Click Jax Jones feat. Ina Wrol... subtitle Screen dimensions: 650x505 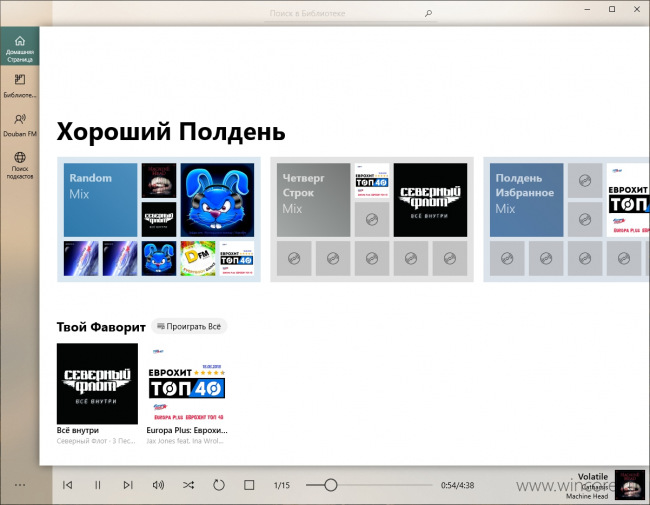(185, 441)
